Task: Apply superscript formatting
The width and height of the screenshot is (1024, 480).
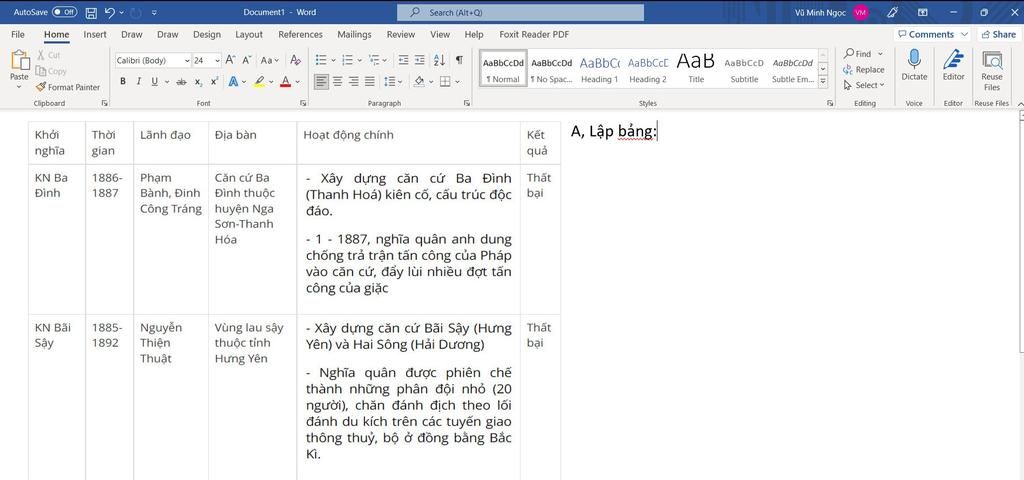Action: coord(214,82)
